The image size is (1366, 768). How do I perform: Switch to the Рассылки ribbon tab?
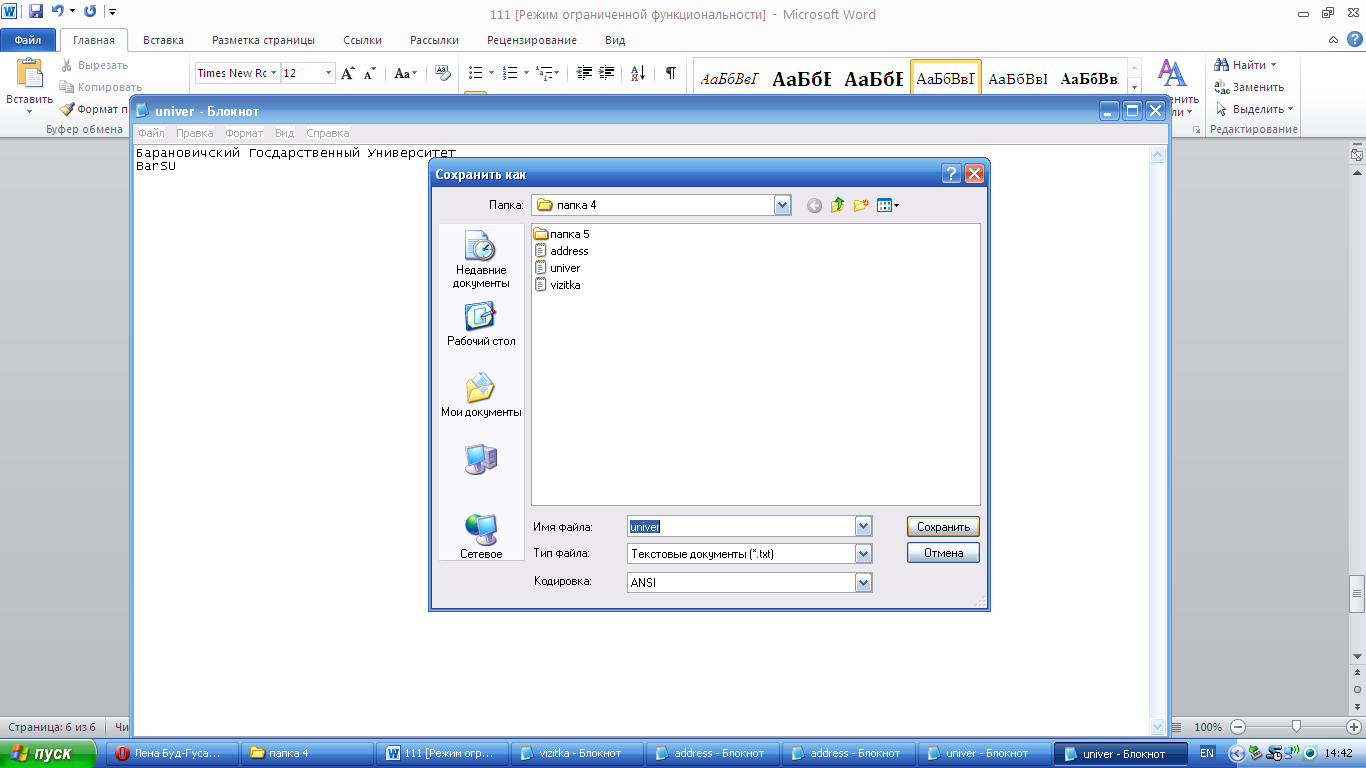[434, 40]
